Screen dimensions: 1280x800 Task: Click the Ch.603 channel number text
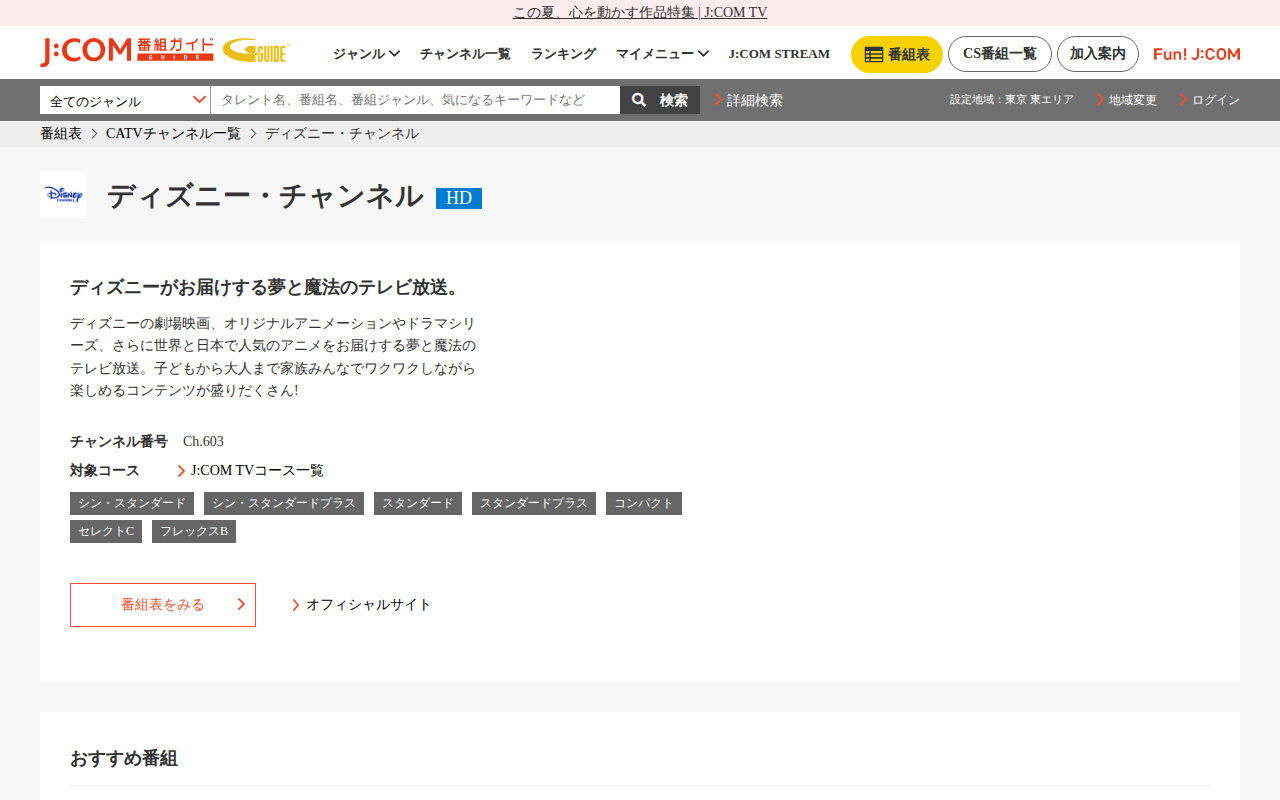tap(203, 442)
